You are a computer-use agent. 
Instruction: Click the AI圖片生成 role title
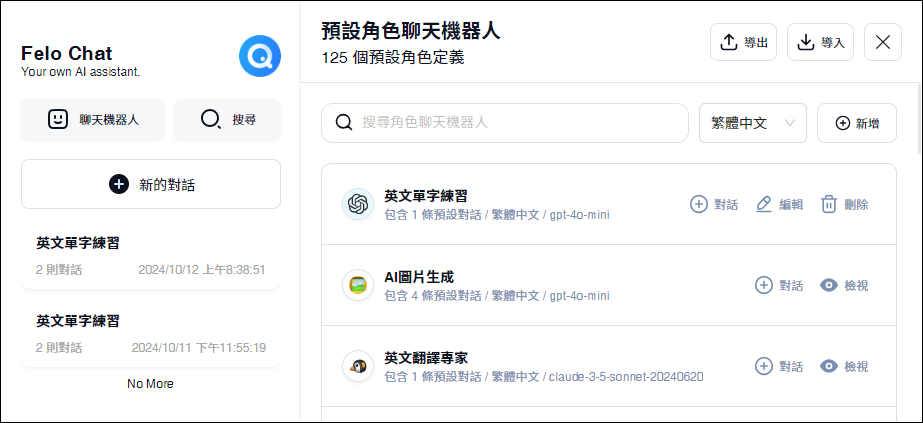pos(419,277)
